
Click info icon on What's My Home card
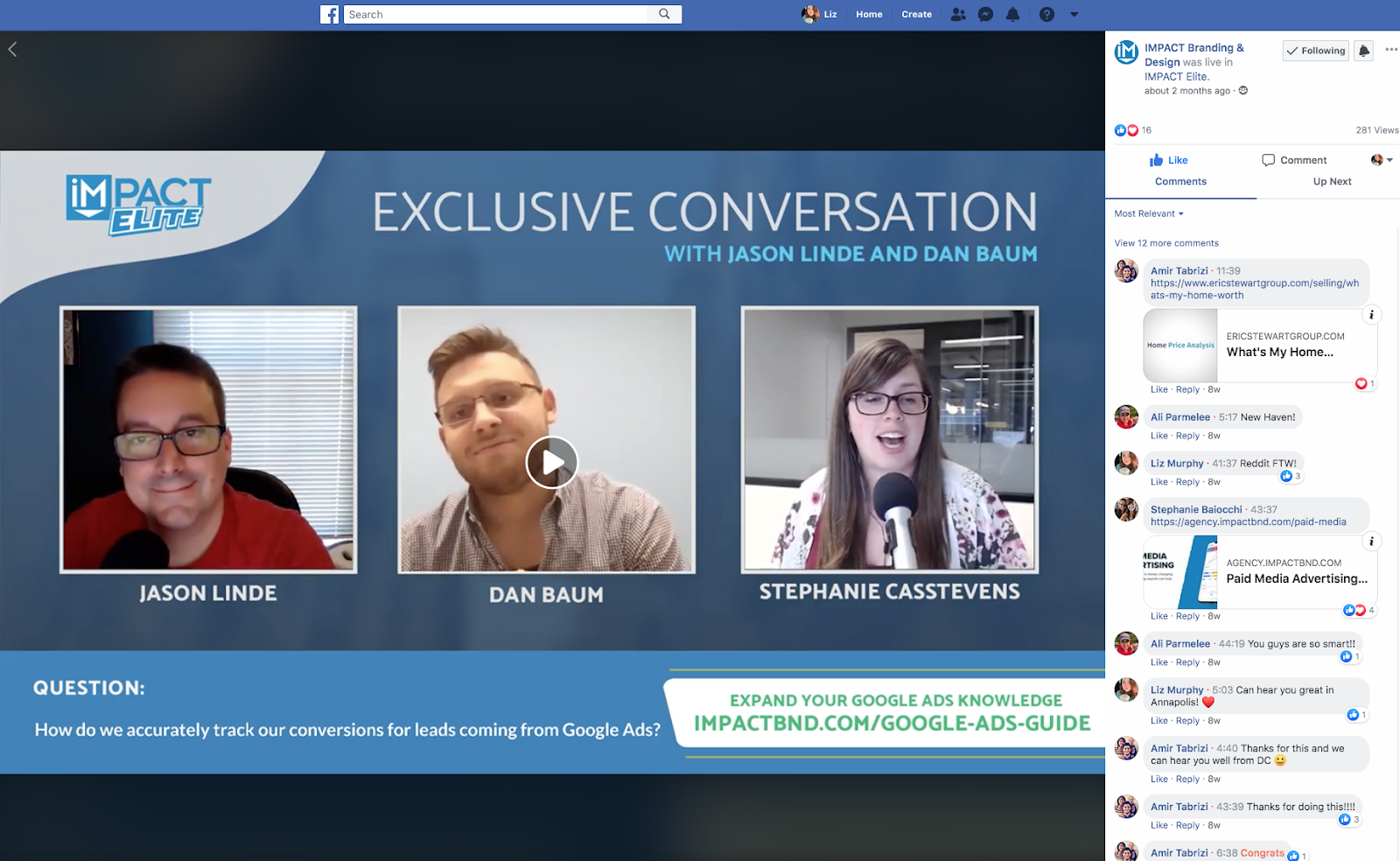1371,315
